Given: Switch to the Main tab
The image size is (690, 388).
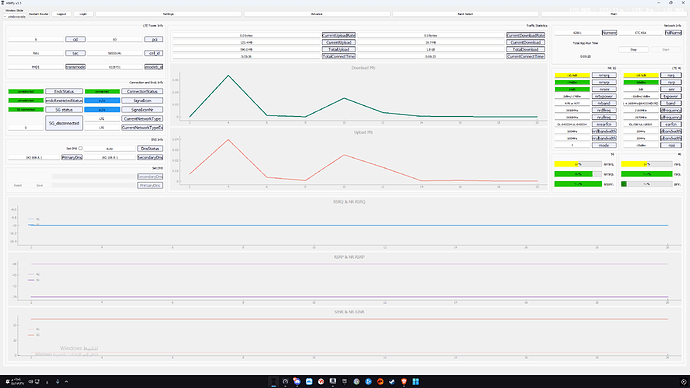Looking at the screenshot, I should click(x=613, y=14).
